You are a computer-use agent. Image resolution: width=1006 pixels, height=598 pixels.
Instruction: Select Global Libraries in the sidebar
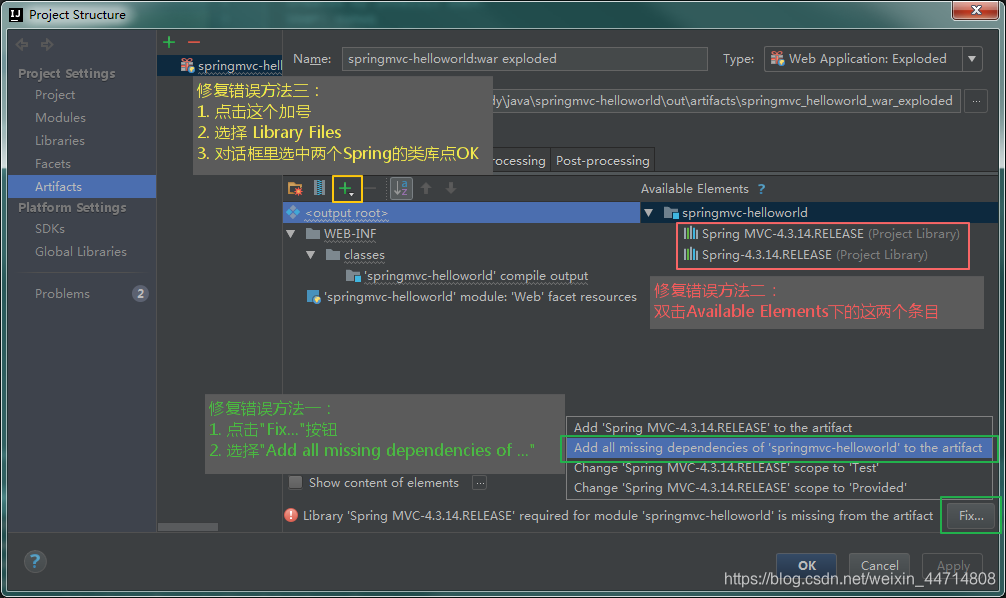point(81,252)
